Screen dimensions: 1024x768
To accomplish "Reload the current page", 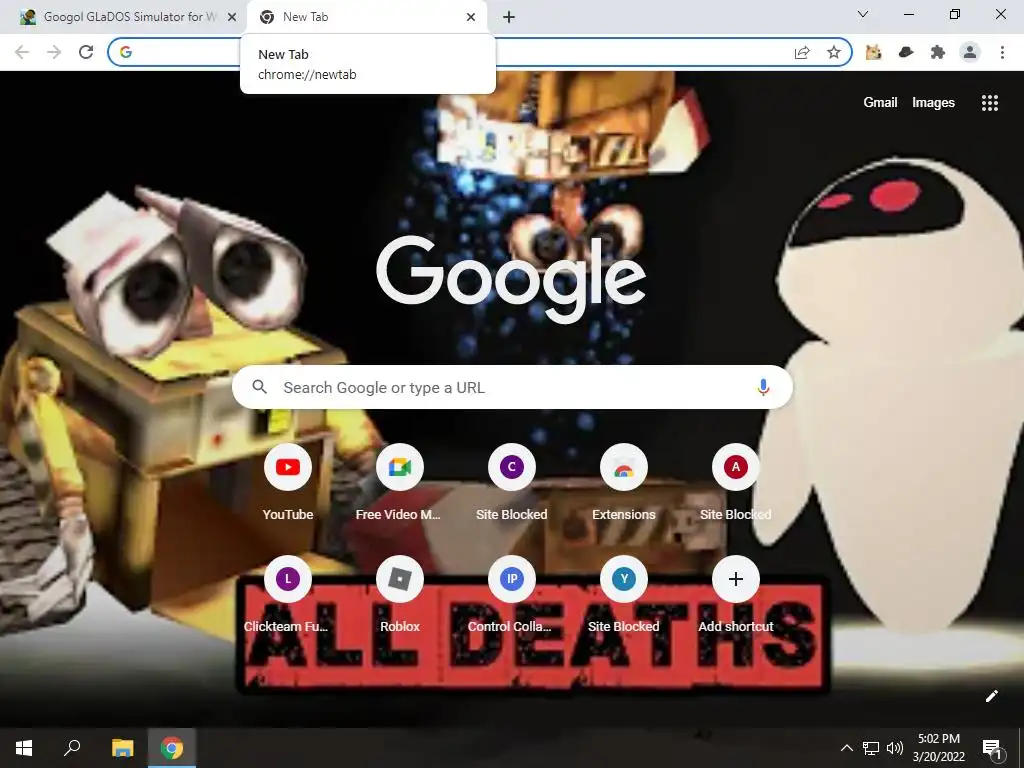I will tap(86, 52).
